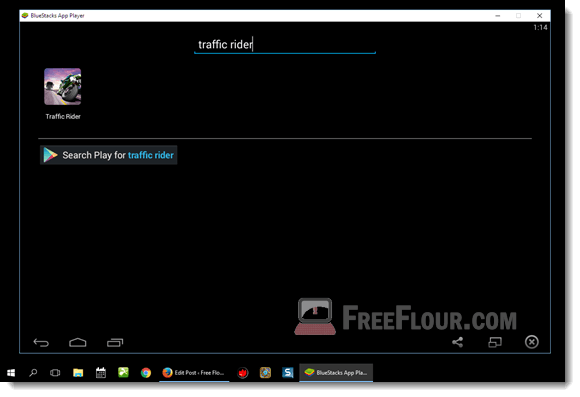Viewport: 580px width, 397px height.
Task: Click the BlueStacks logo in title bar
Action: pyautogui.click(x=25, y=16)
